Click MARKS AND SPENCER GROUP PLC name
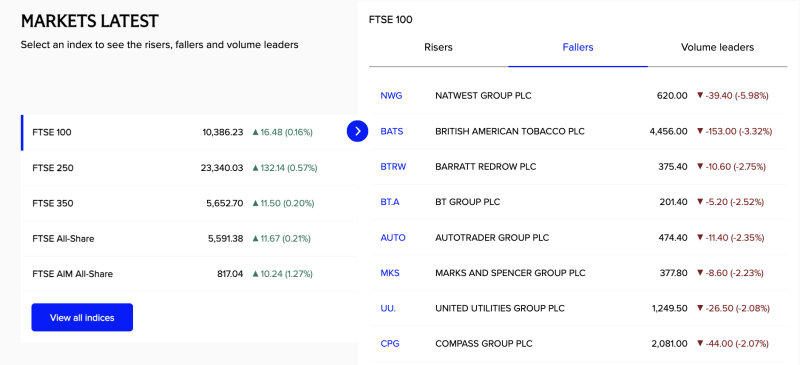 coord(510,273)
